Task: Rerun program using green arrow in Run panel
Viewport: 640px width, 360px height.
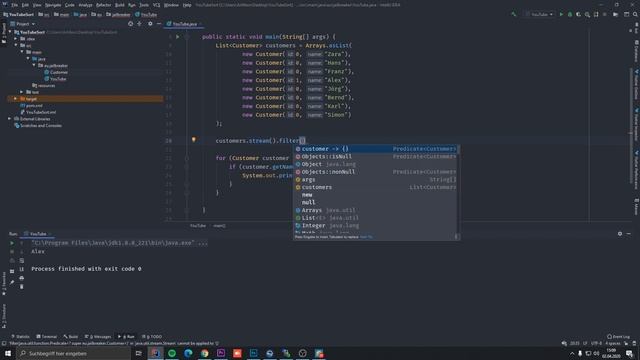Action: 12,243
